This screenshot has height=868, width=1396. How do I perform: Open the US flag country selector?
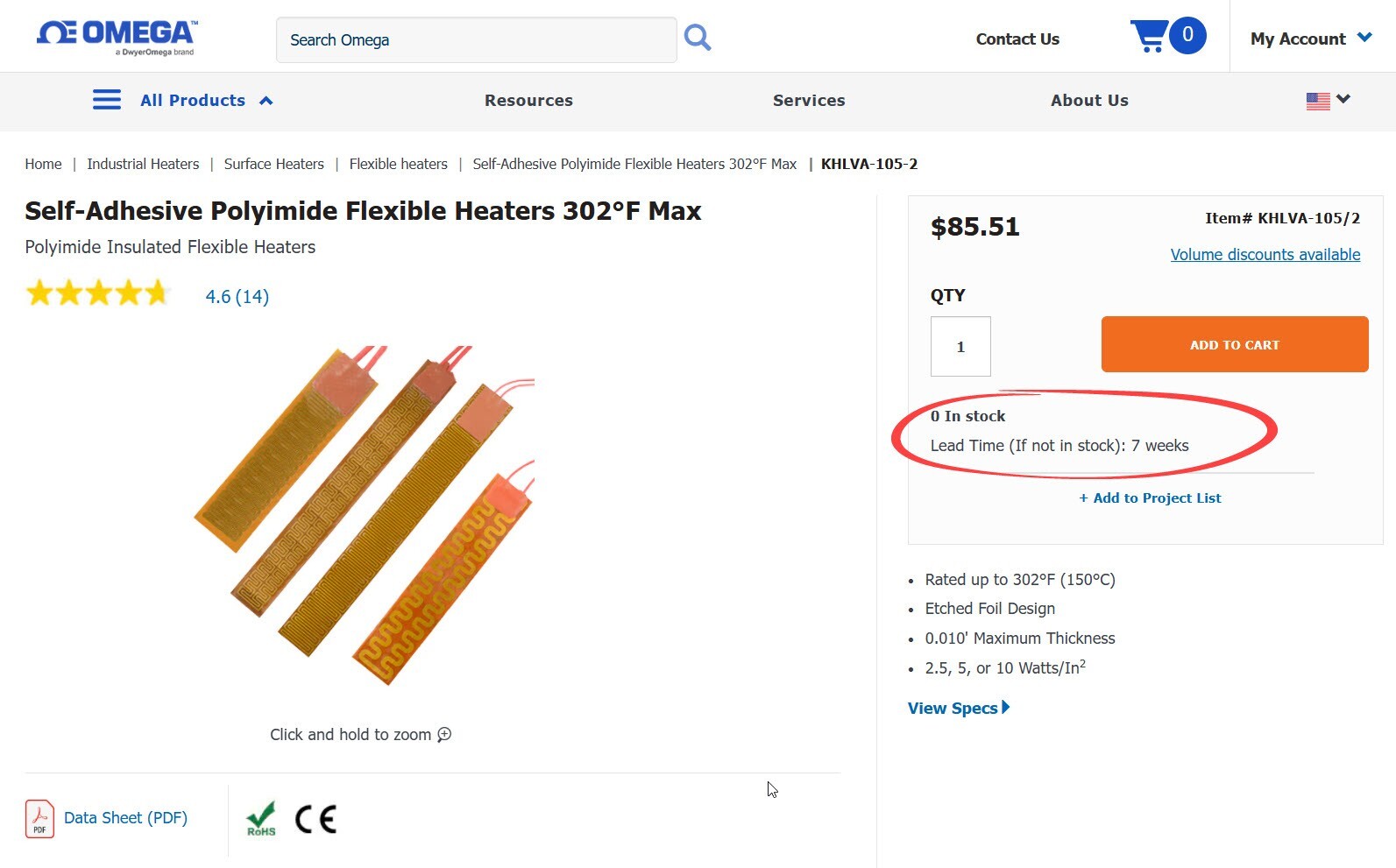point(1328,101)
